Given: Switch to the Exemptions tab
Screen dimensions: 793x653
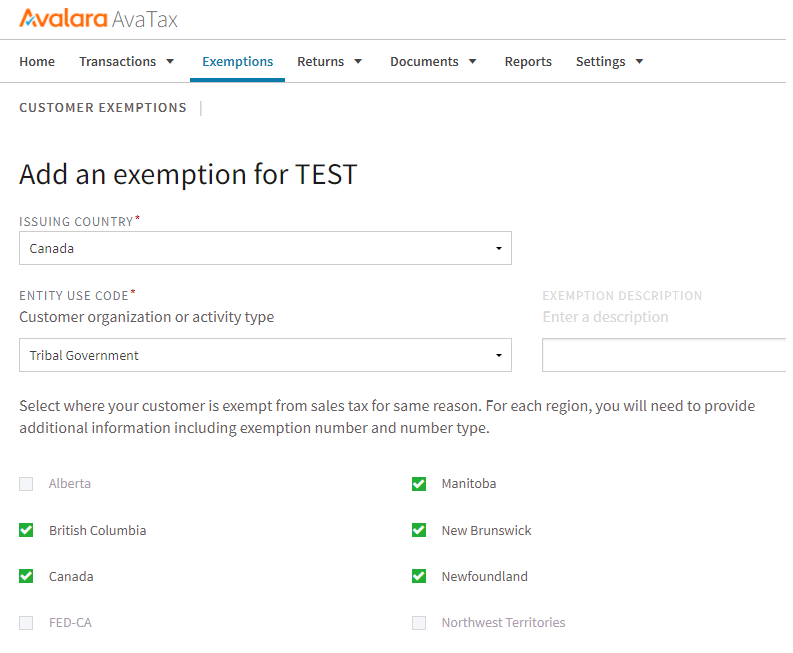Looking at the screenshot, I should coord(237,61).
